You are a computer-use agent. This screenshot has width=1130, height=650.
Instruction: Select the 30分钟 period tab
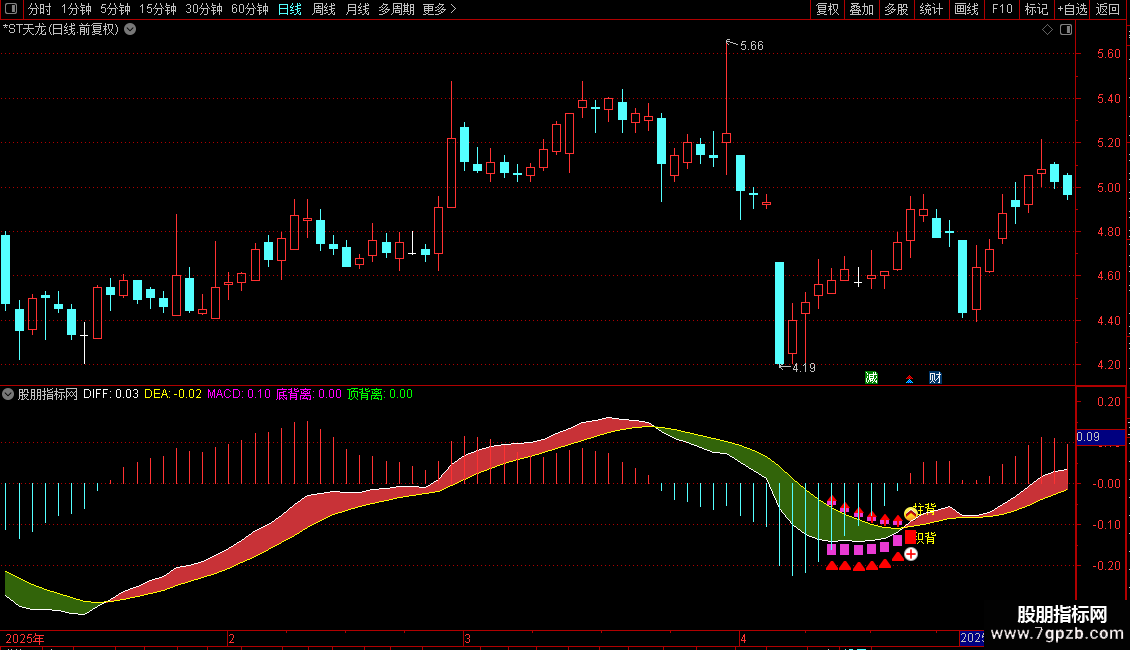coord(204,9)
